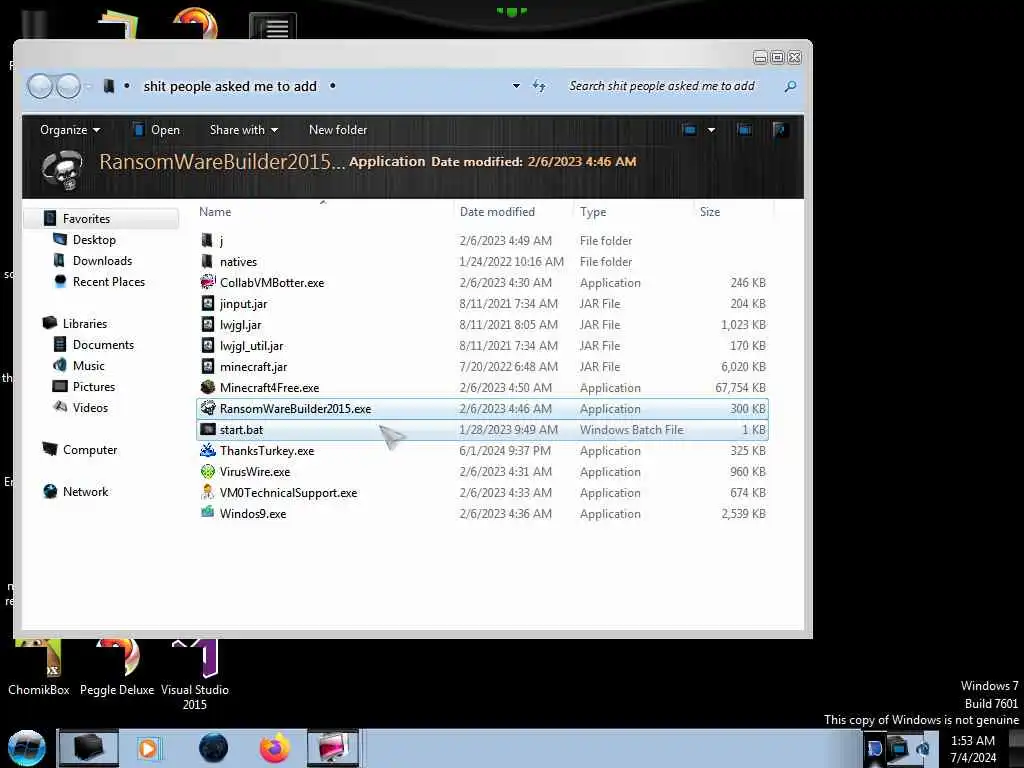This screenshot has width=1024, height=768.
Task: Click the pink app taskbar icon
Action: [x=333, y=748]
